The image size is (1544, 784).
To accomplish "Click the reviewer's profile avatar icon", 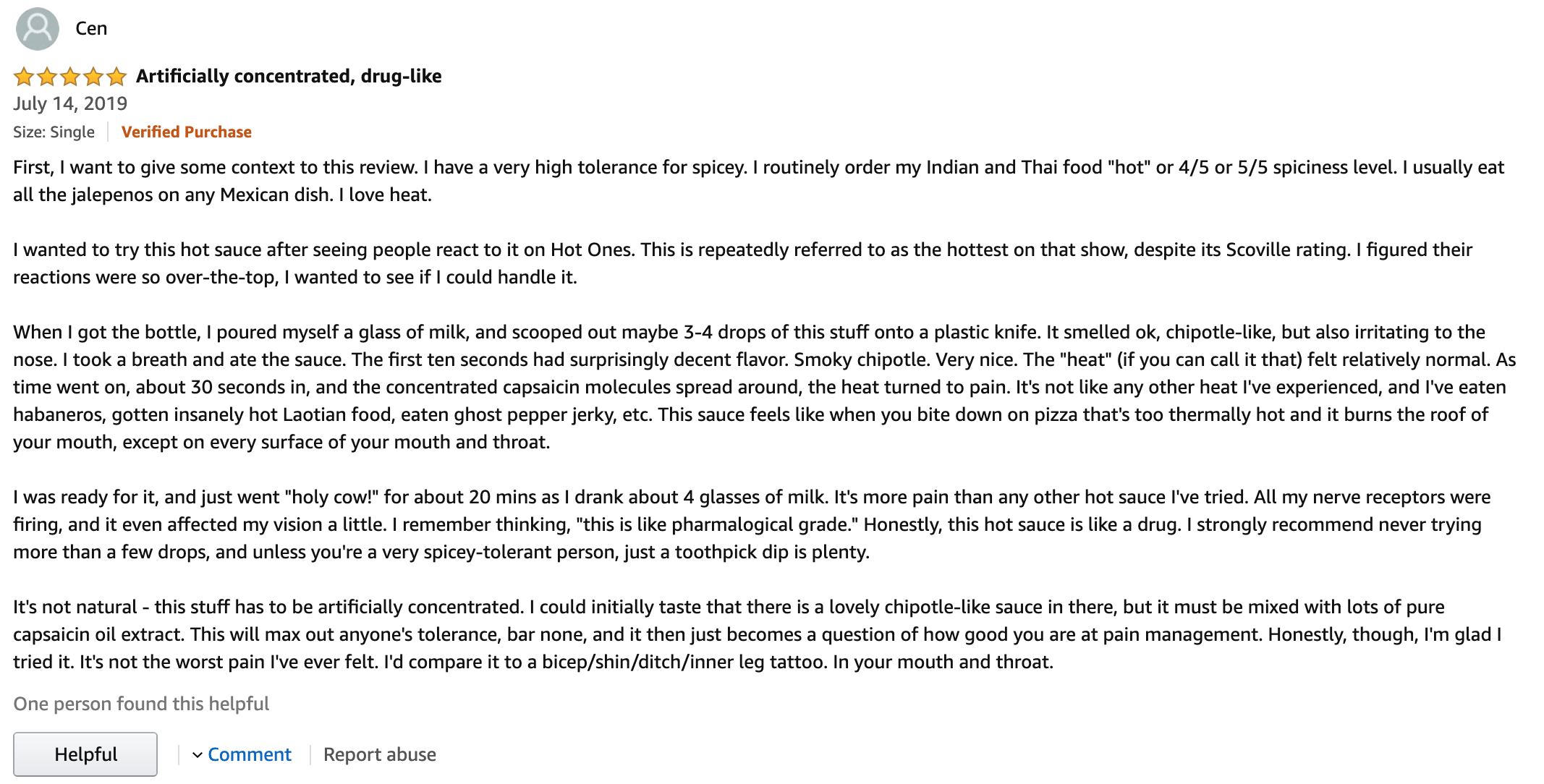I will (37, 29).
